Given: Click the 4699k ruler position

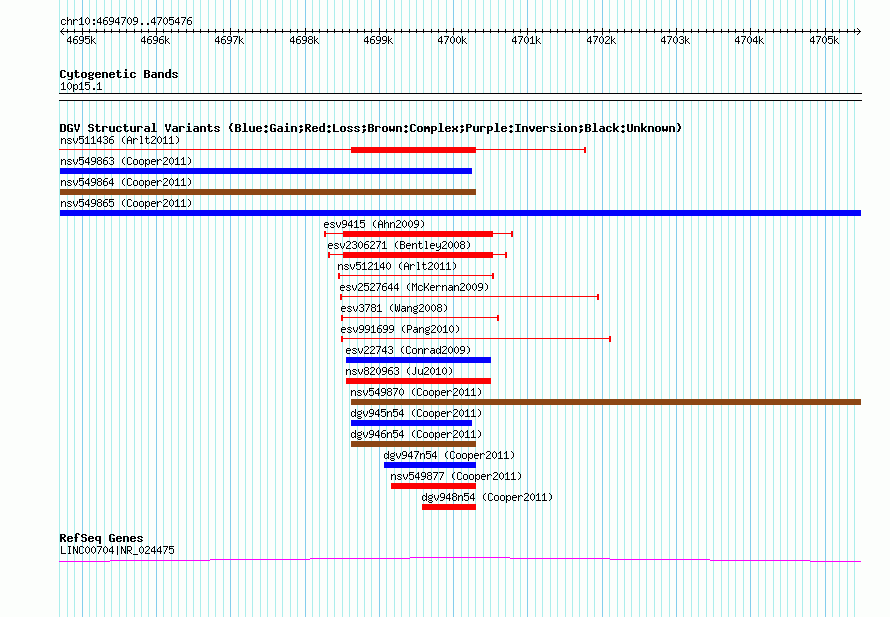Looking at the screenshot, I should 378,40.
